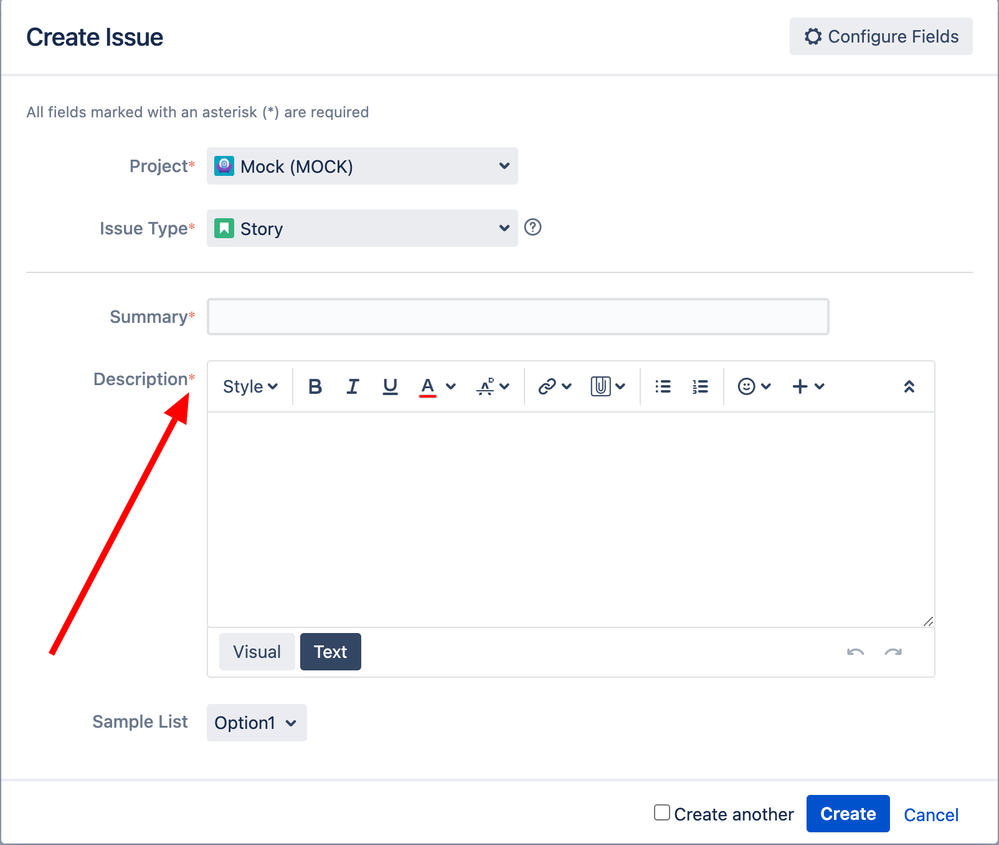Click the insert link icon
This screenshot has width=999, height=845.
click(547, 386)
